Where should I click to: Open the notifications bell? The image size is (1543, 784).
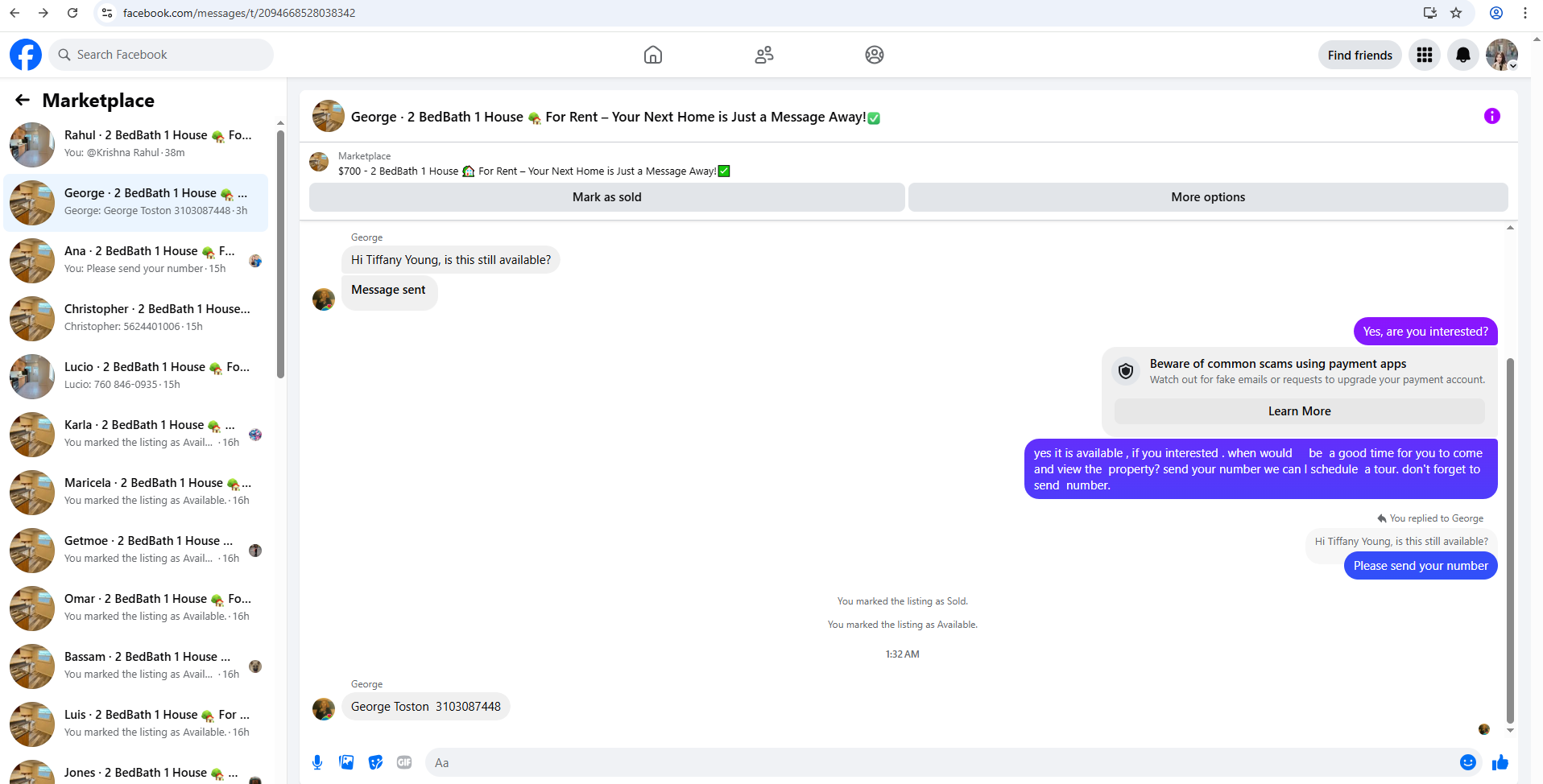[1463, 55]
